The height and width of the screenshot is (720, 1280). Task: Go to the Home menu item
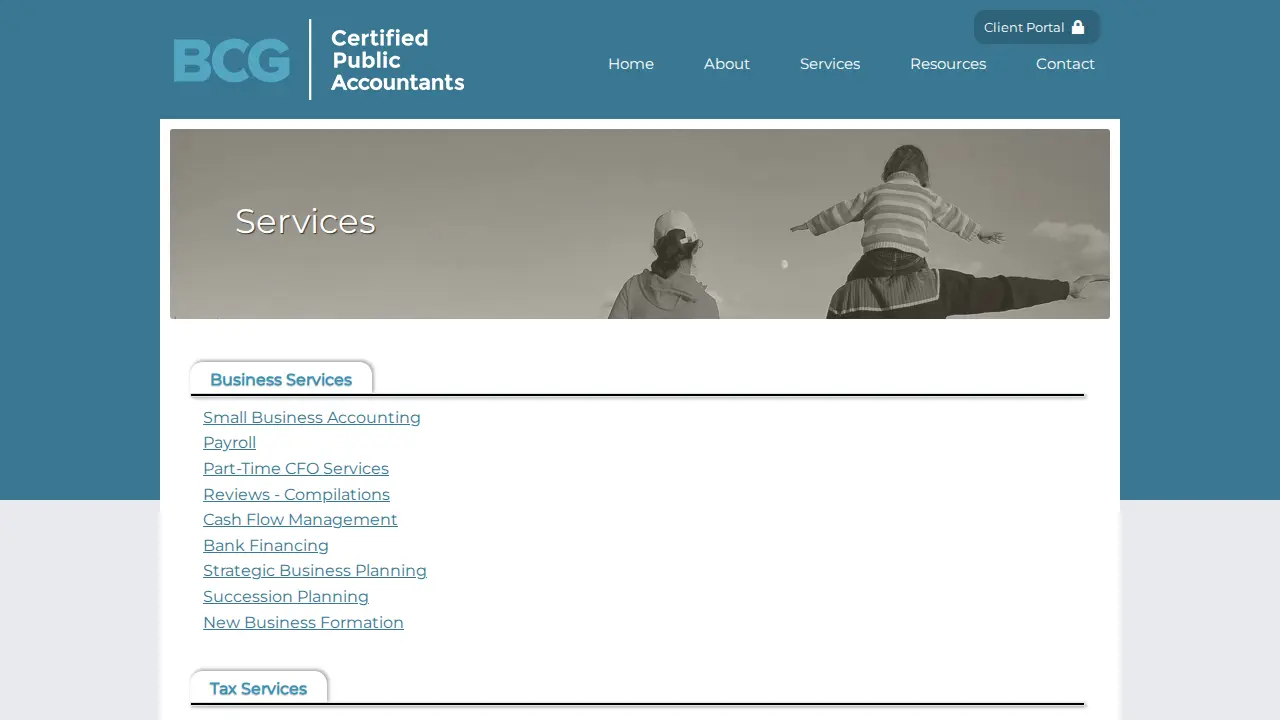pyautogui.click(x=631, y=64)
